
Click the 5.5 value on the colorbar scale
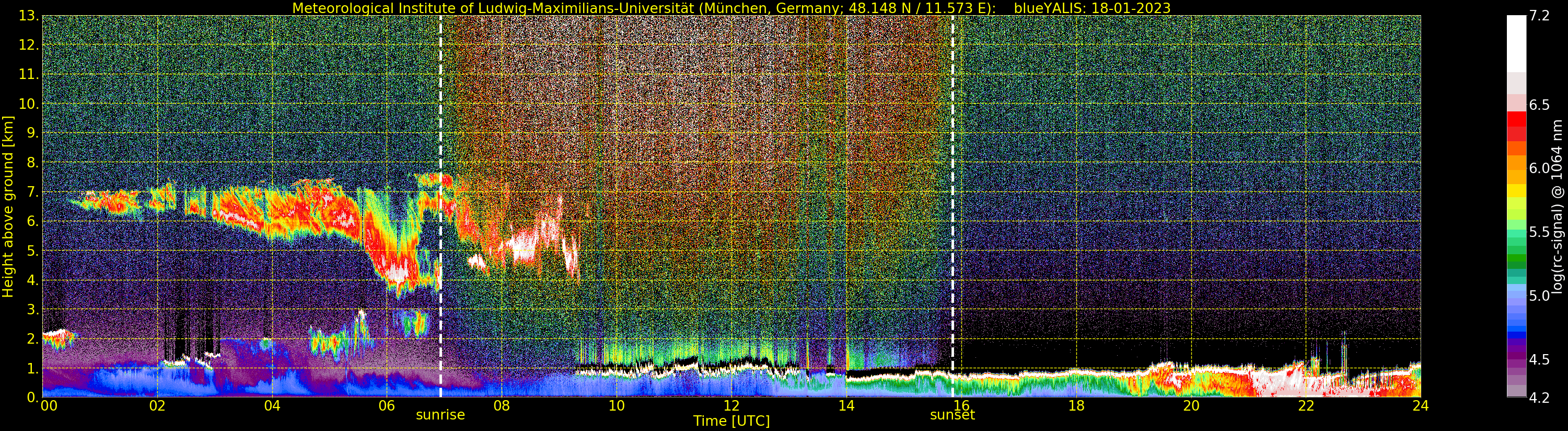pos(1540,232)
